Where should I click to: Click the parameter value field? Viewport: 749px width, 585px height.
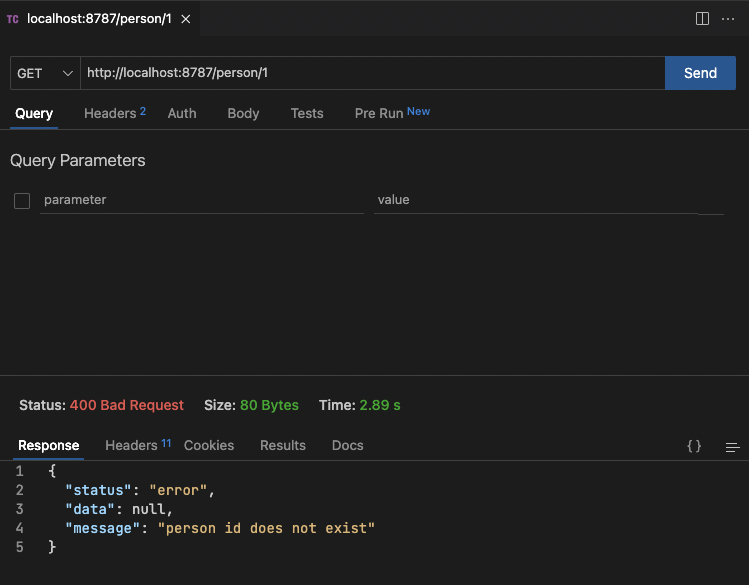(535, 200)
